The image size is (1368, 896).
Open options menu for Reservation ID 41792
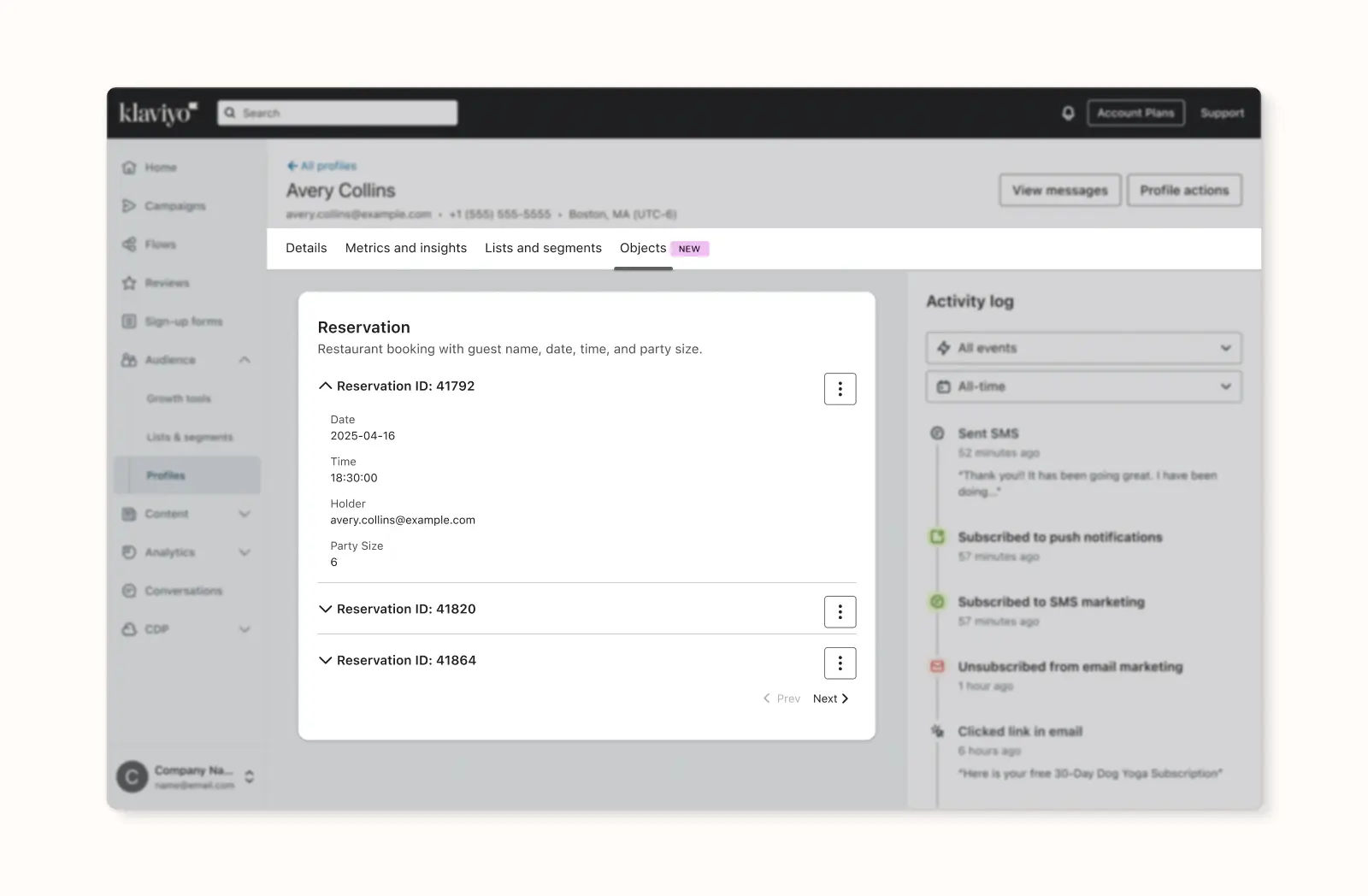pos(840,389)
